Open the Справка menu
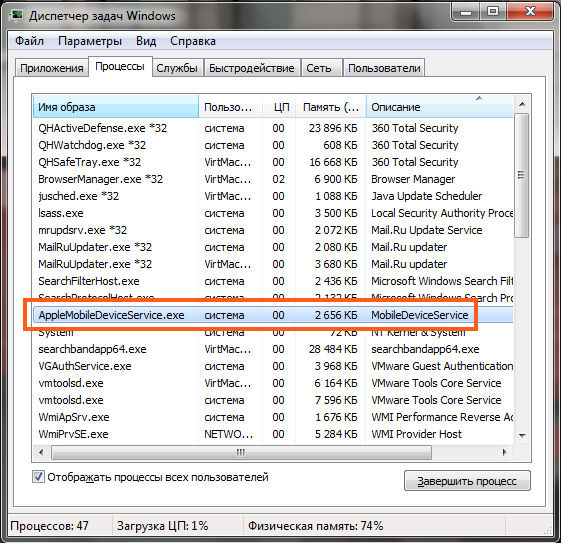561x543 pixels. pyautogui.click(x=193, y=41)
